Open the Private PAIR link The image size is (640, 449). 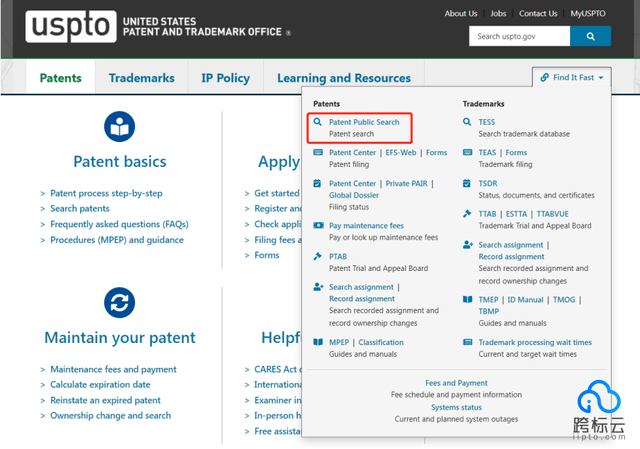click(407, 183)
